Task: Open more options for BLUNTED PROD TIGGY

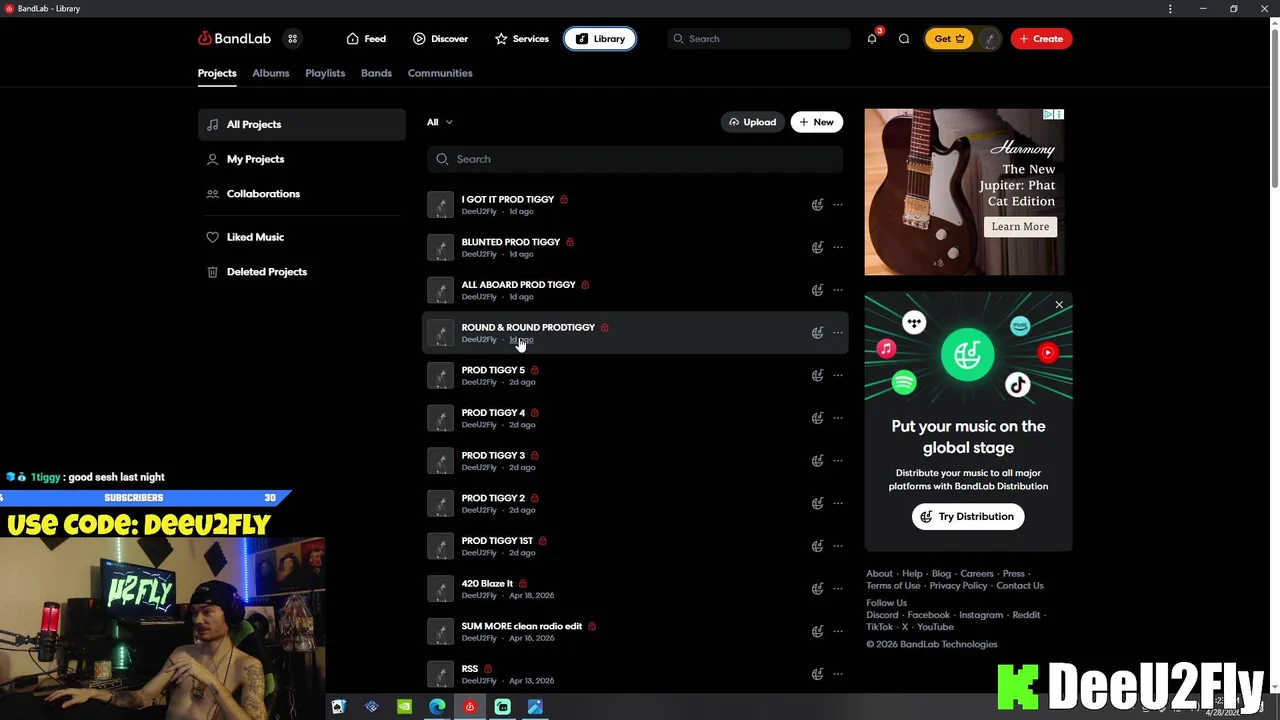Action: click(x=838, y=248)
